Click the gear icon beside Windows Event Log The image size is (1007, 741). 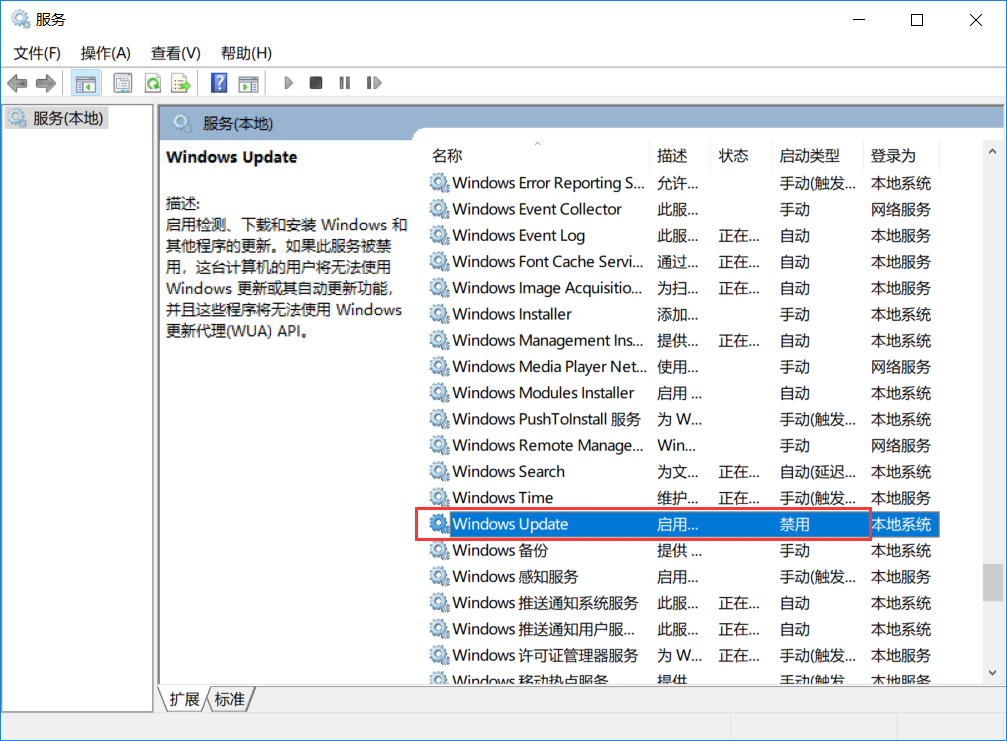click(439, 236)
